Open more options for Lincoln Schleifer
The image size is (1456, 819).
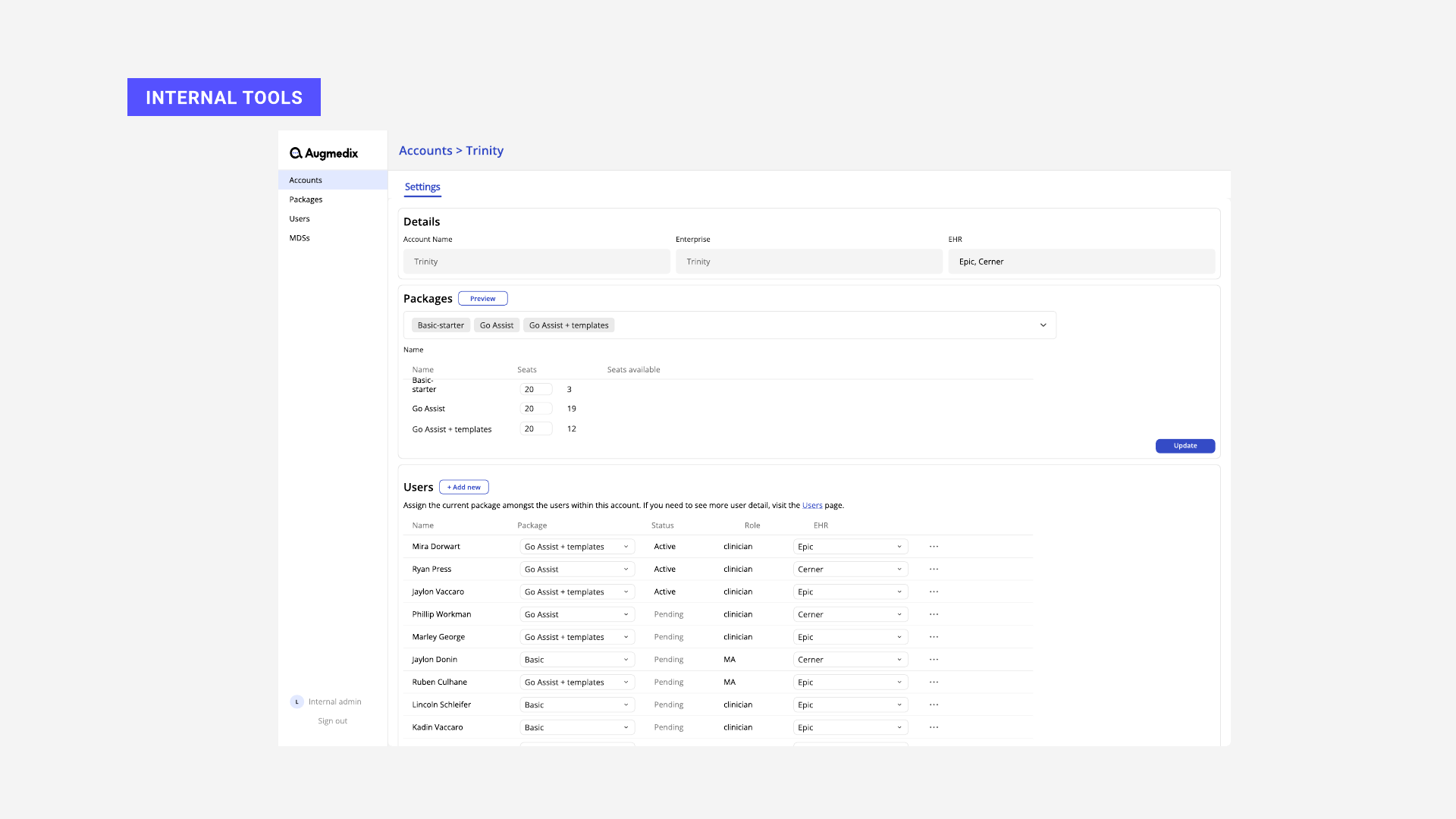point(934,704)
